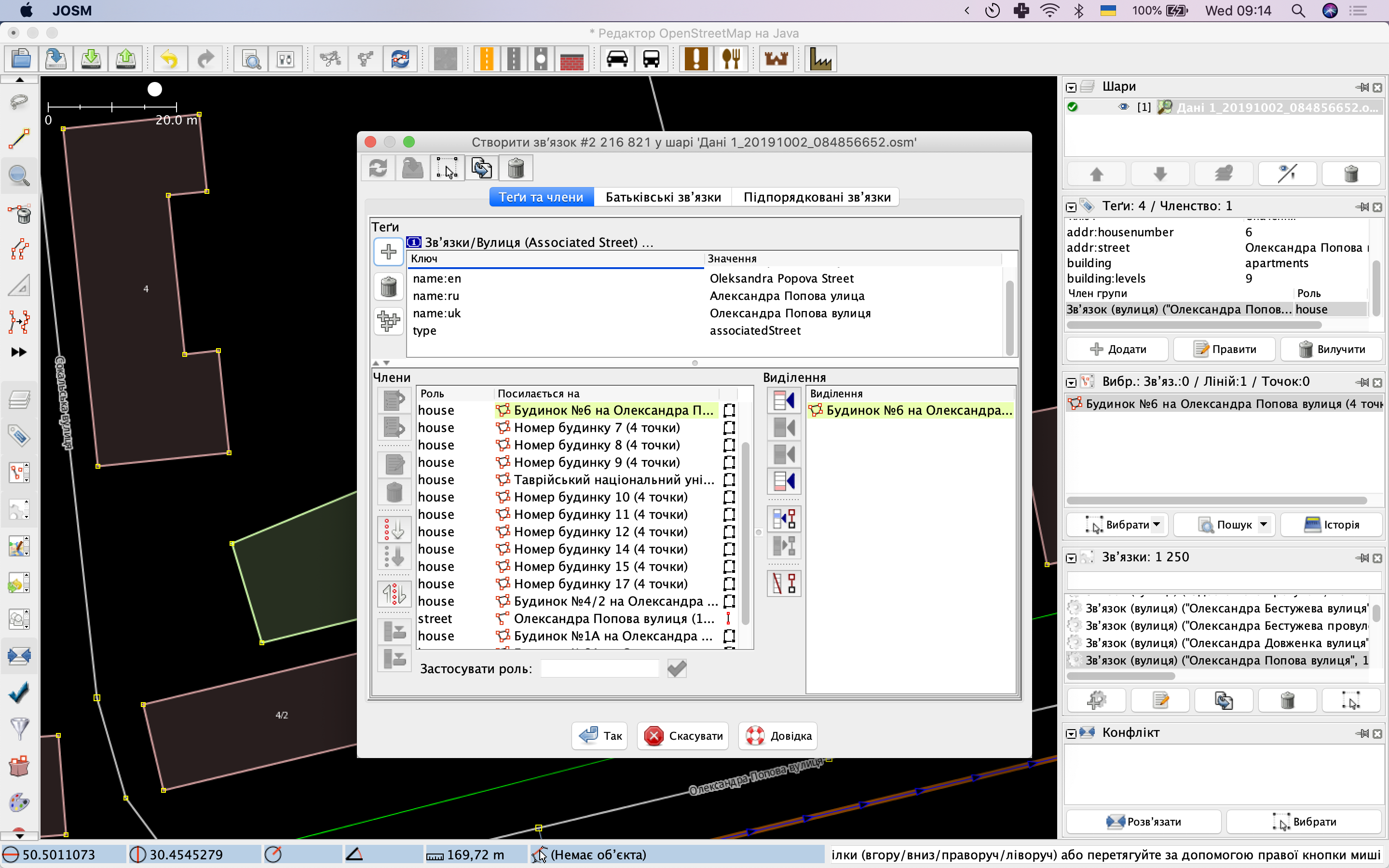Click the filter funnel icon in sidebar
Image resolution: width=1389 pixels, height=868 pixels.
tap(19, 729)
